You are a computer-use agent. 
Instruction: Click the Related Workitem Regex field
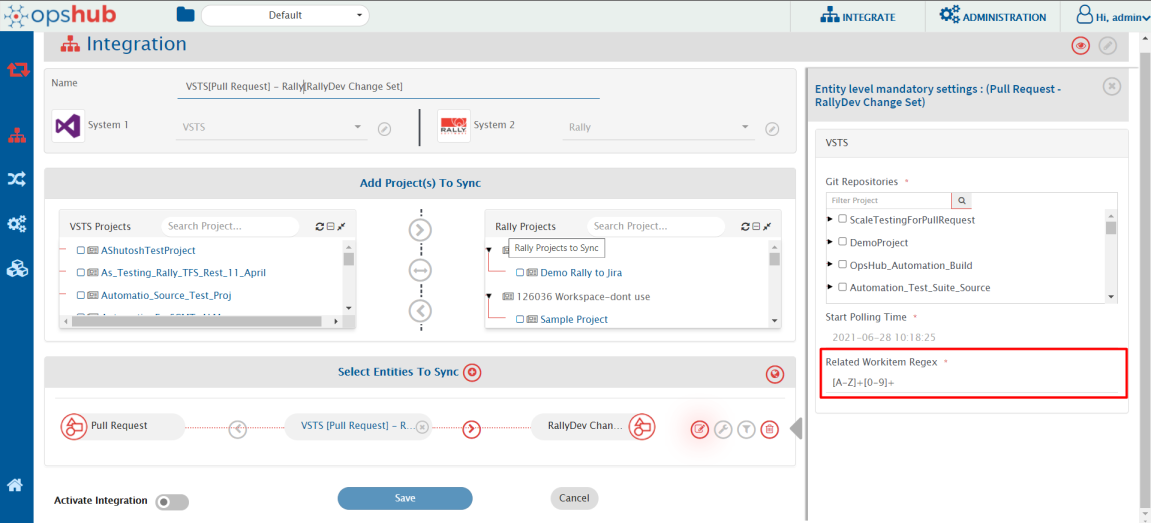point(972,383)
